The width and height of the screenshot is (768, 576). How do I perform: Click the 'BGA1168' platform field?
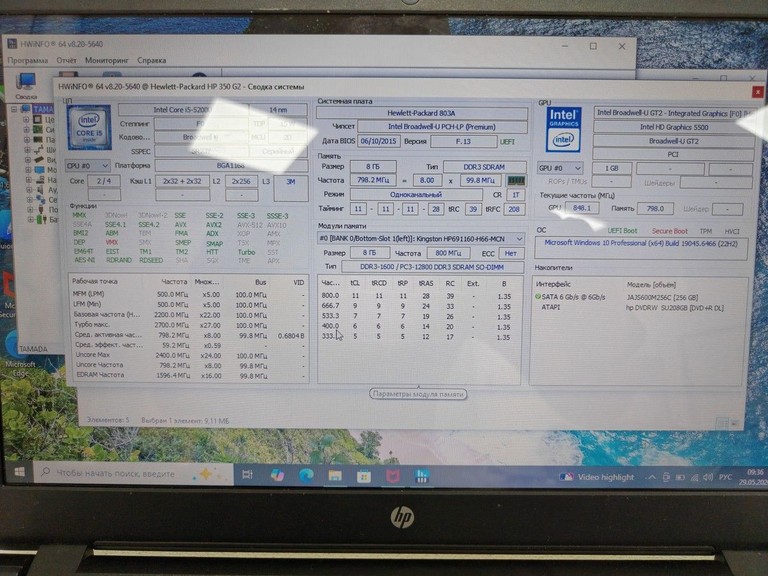[x=231, y=166]
